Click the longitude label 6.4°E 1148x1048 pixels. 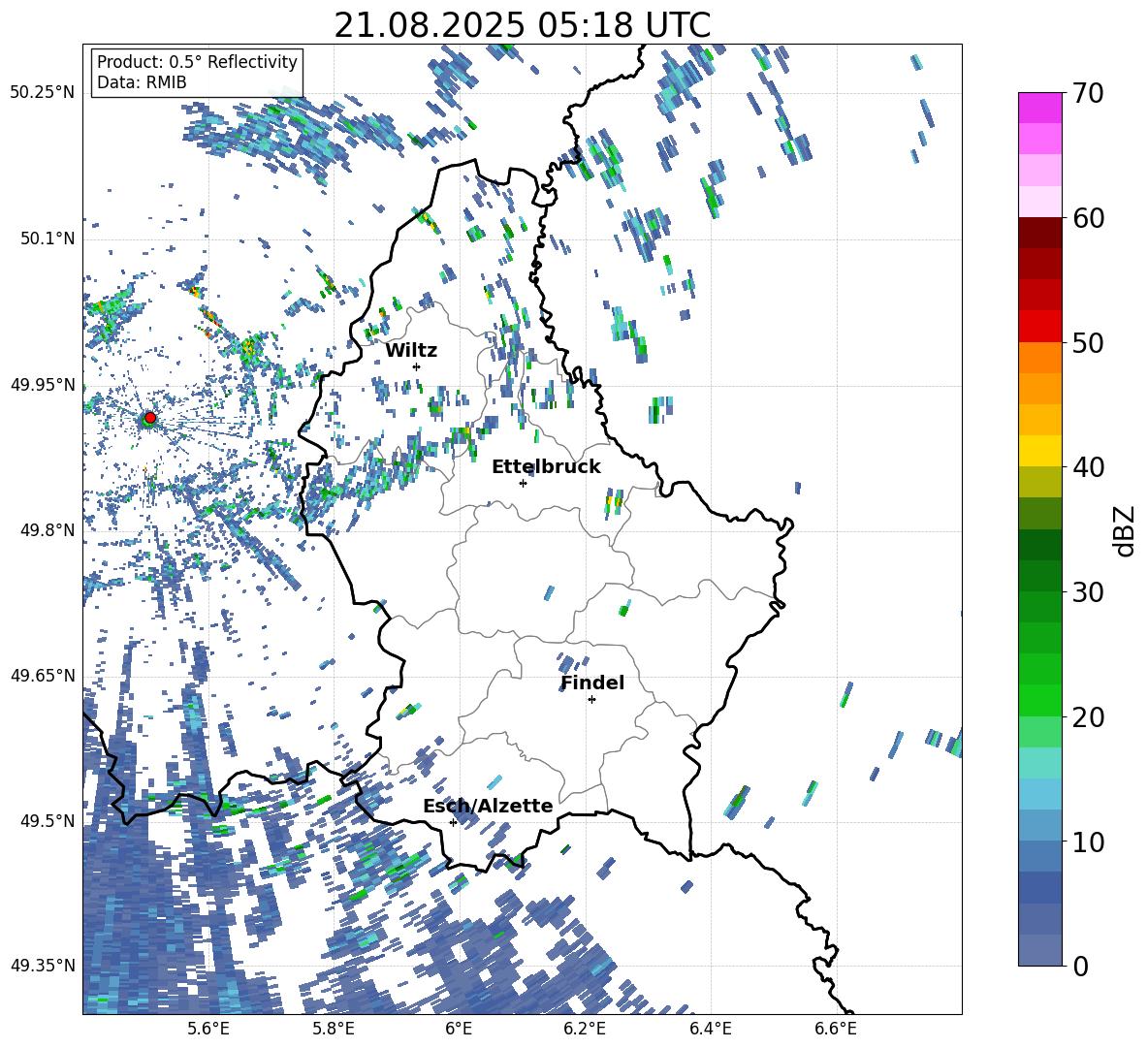(x=710, y=1029)
